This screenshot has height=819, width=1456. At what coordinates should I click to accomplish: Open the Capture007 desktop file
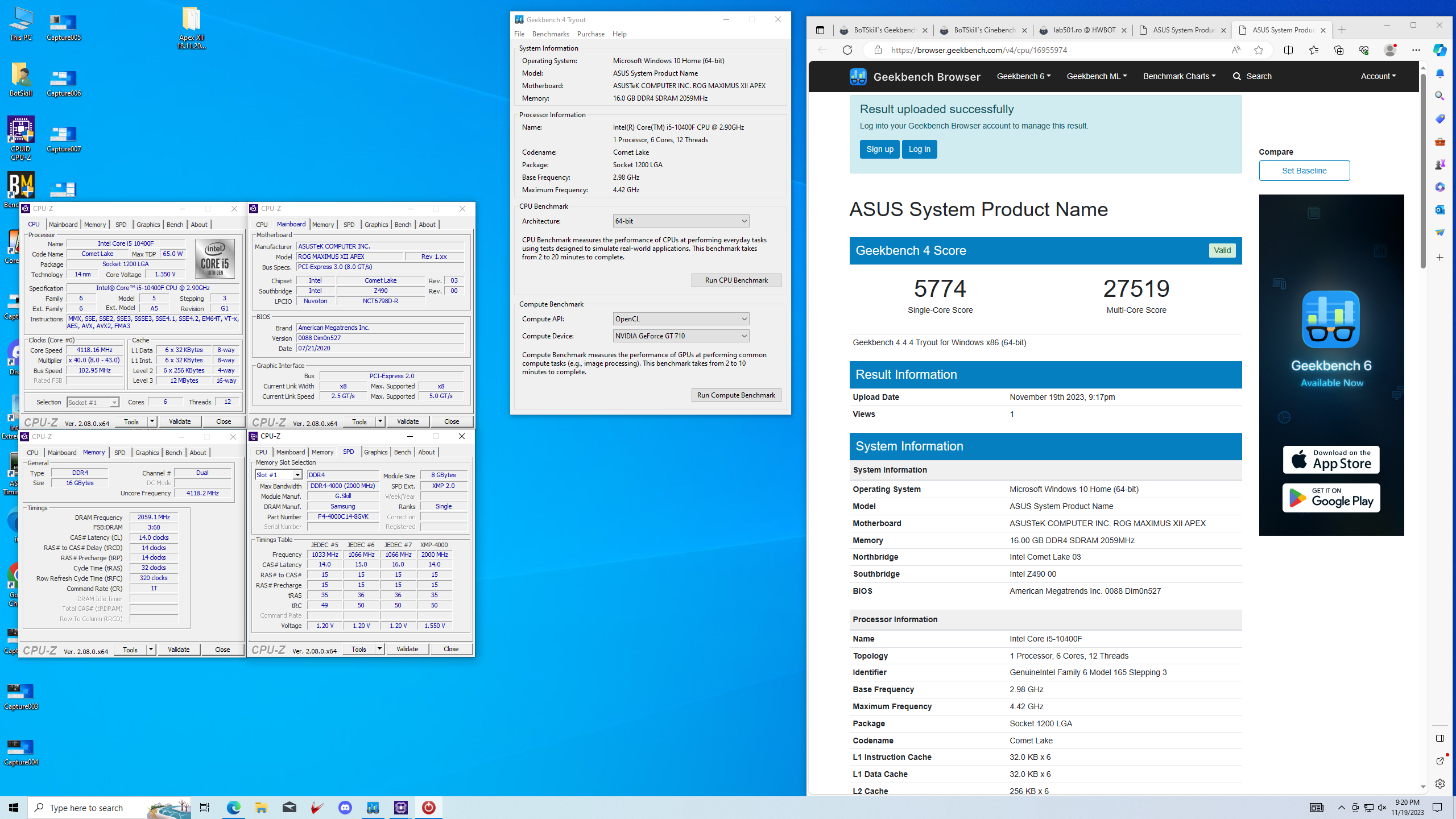(63, 139)
